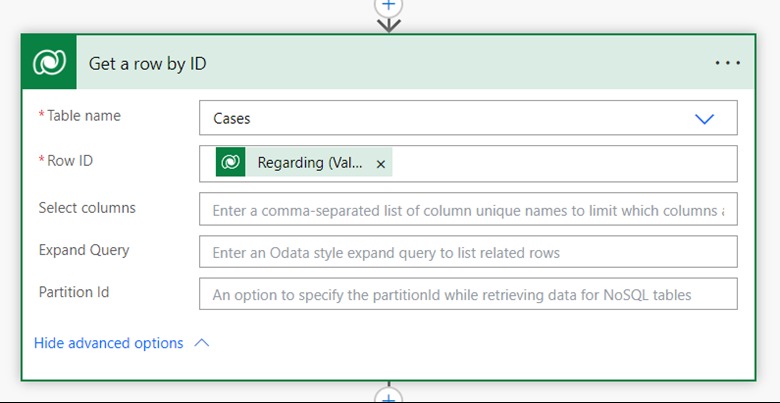This screenshot has height=403, width=780.
Task: Click the Get a row by ID title
Action: pos(147,64)
